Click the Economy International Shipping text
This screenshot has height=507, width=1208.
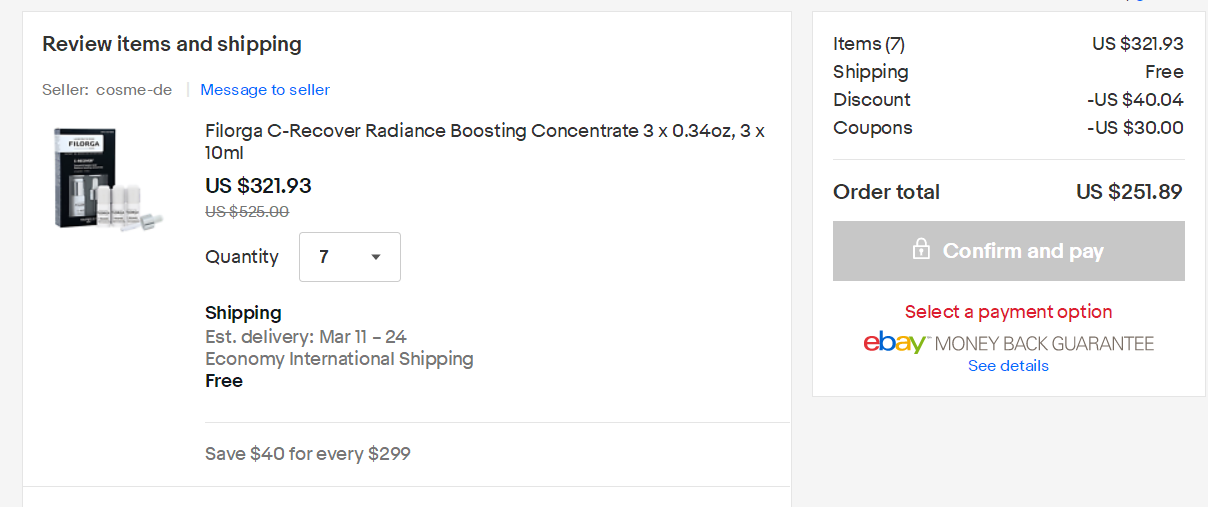click(339, 358)
